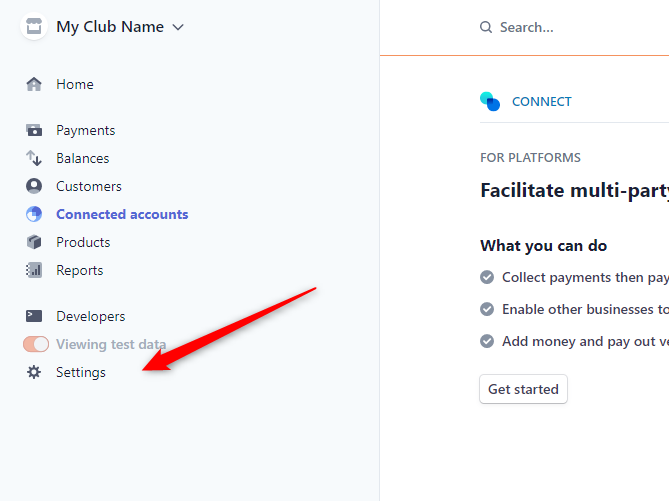Screen dimensions: 669x501
Task: Click the Customers person icon
Action: [x=34, y=186]
